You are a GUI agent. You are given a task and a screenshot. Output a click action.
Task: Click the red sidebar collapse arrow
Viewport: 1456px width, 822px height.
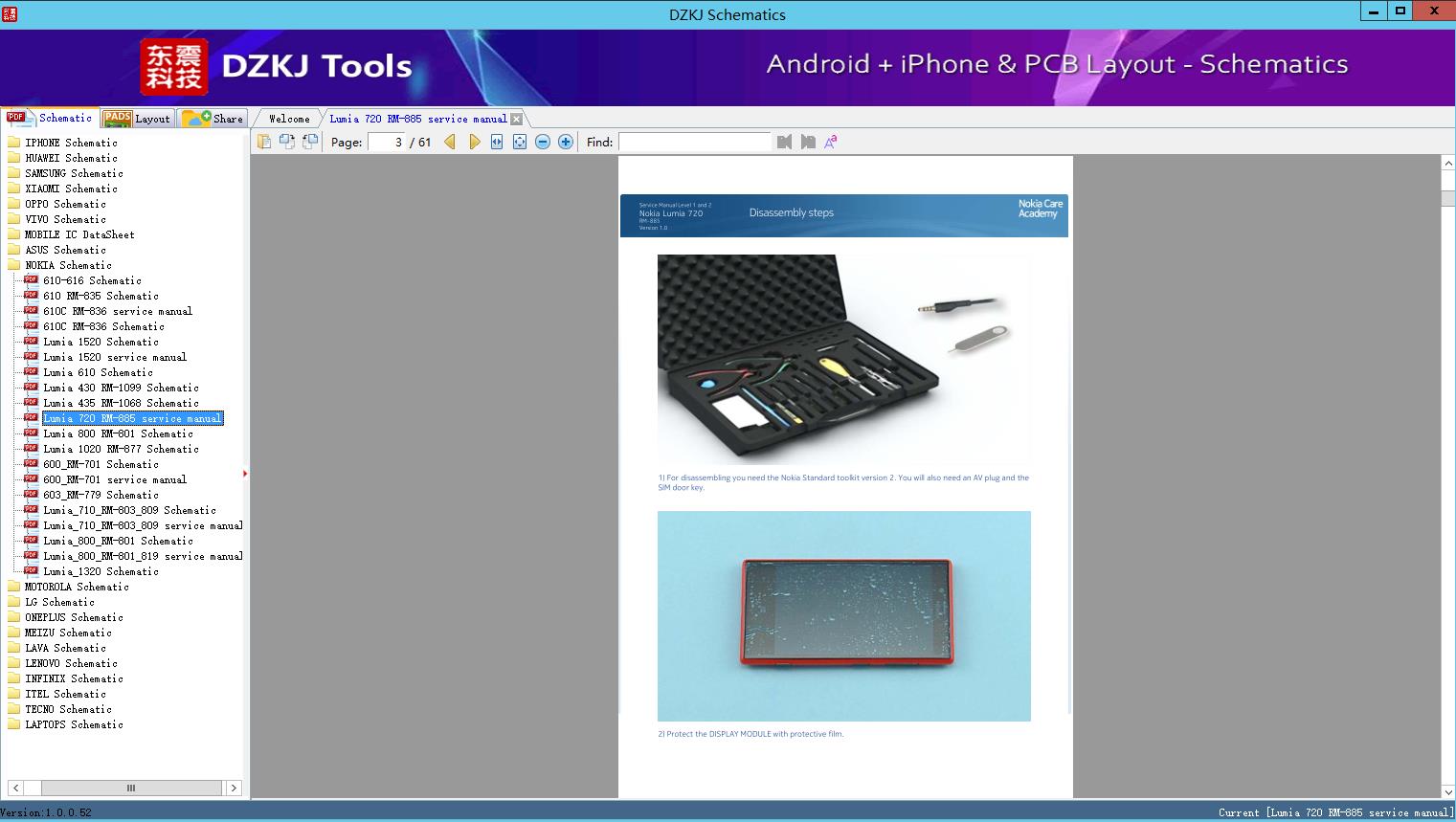[245, 474]
